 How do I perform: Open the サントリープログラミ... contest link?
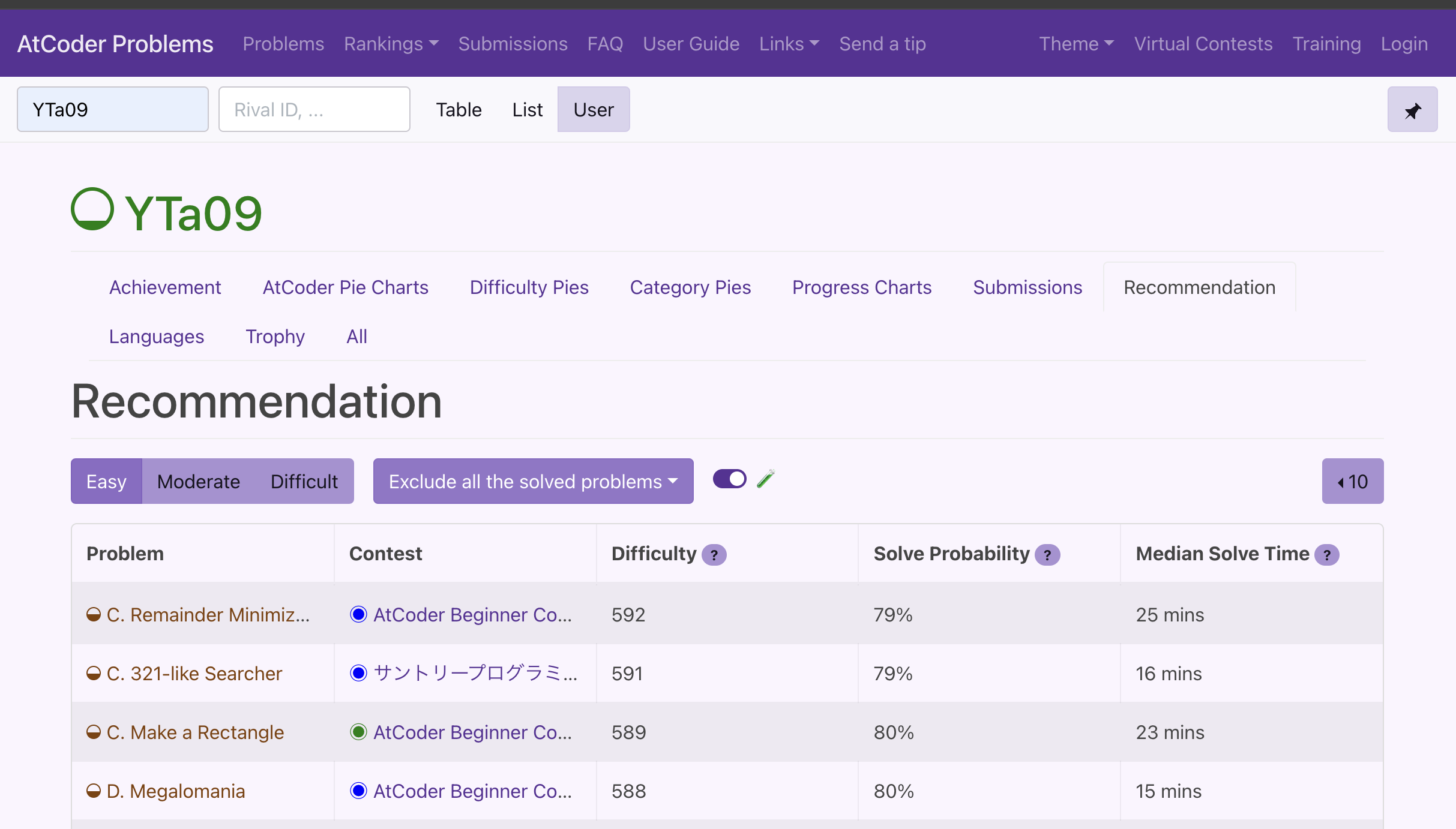coord(475,673)
